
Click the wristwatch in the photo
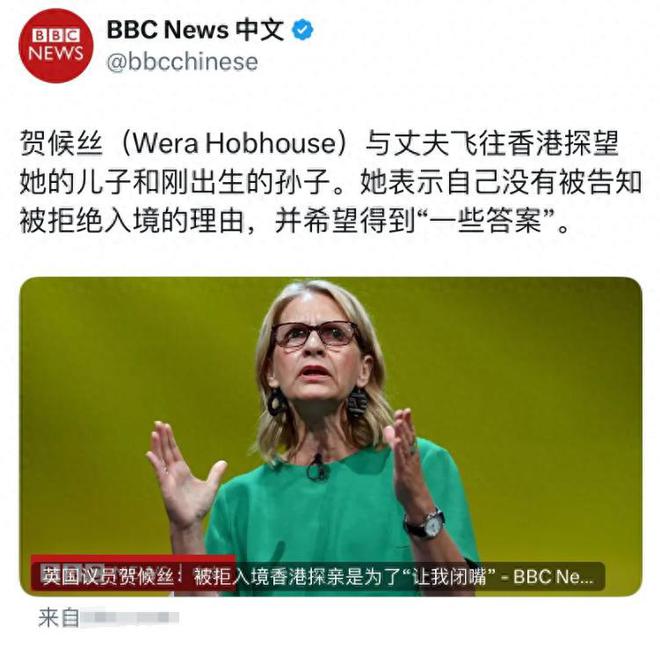pyautogui.click(x=425, y=524)
